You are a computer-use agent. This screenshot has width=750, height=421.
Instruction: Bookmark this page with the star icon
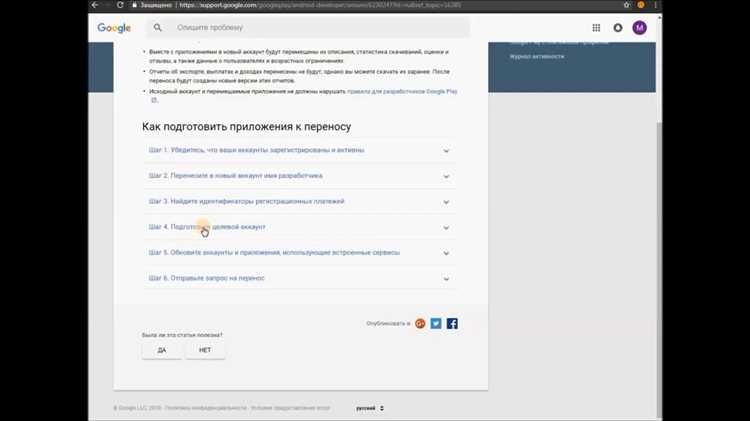click(x=627, y=5)
